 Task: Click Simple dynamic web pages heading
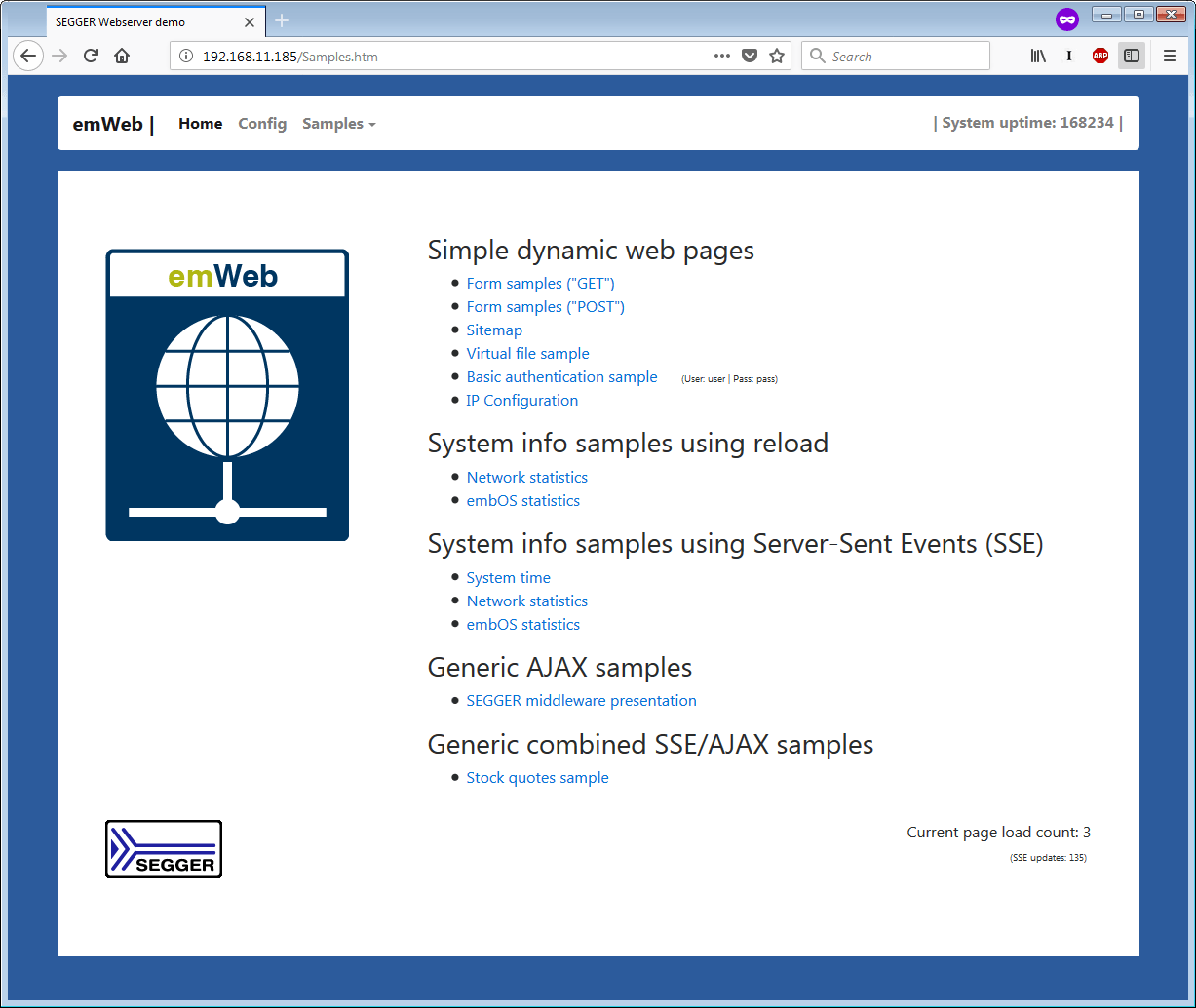click(x=591, y=251)
